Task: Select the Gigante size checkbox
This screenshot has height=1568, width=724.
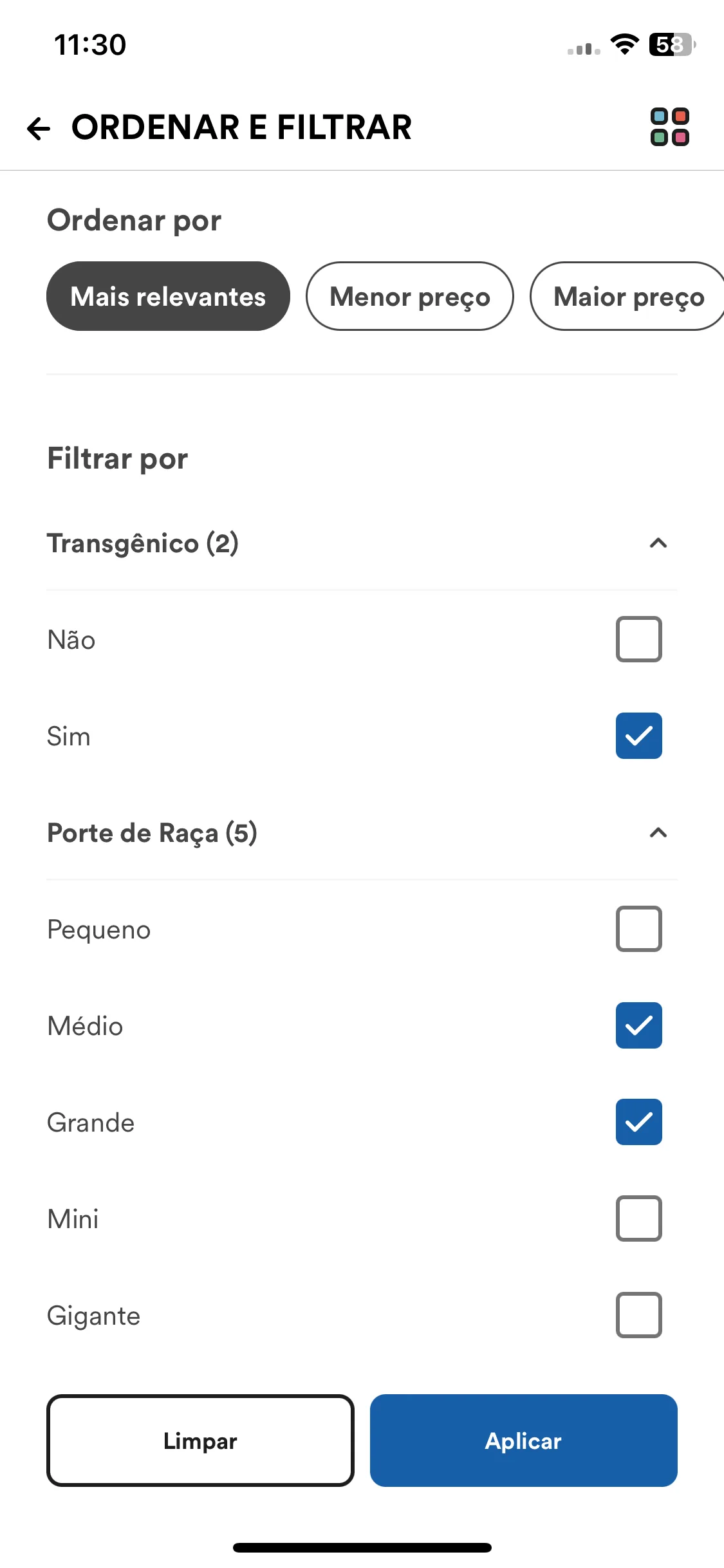Action: (639, 1315)
